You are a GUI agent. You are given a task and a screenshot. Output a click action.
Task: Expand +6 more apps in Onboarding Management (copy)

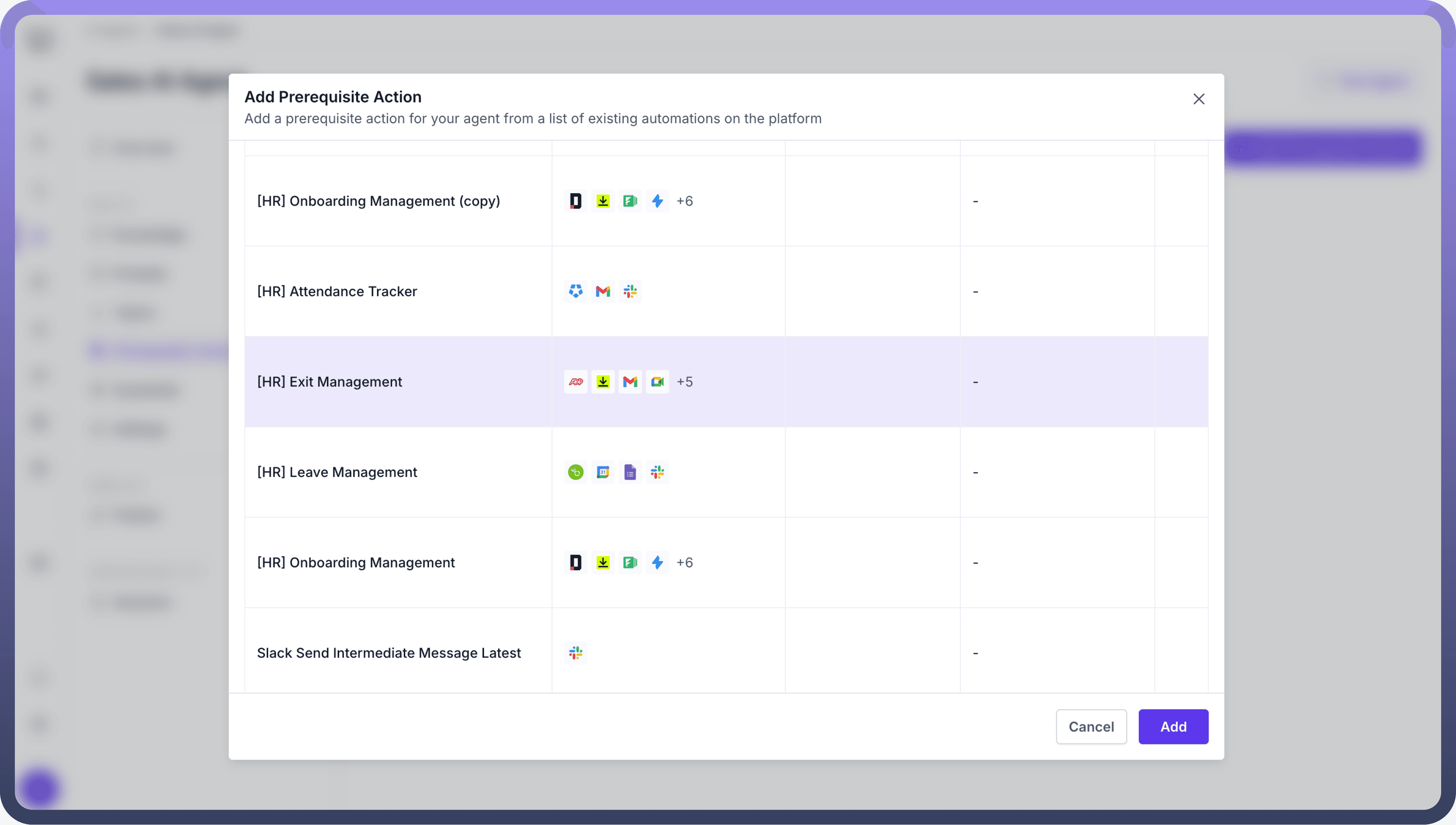pyautogui.click(x=684, y=201)
